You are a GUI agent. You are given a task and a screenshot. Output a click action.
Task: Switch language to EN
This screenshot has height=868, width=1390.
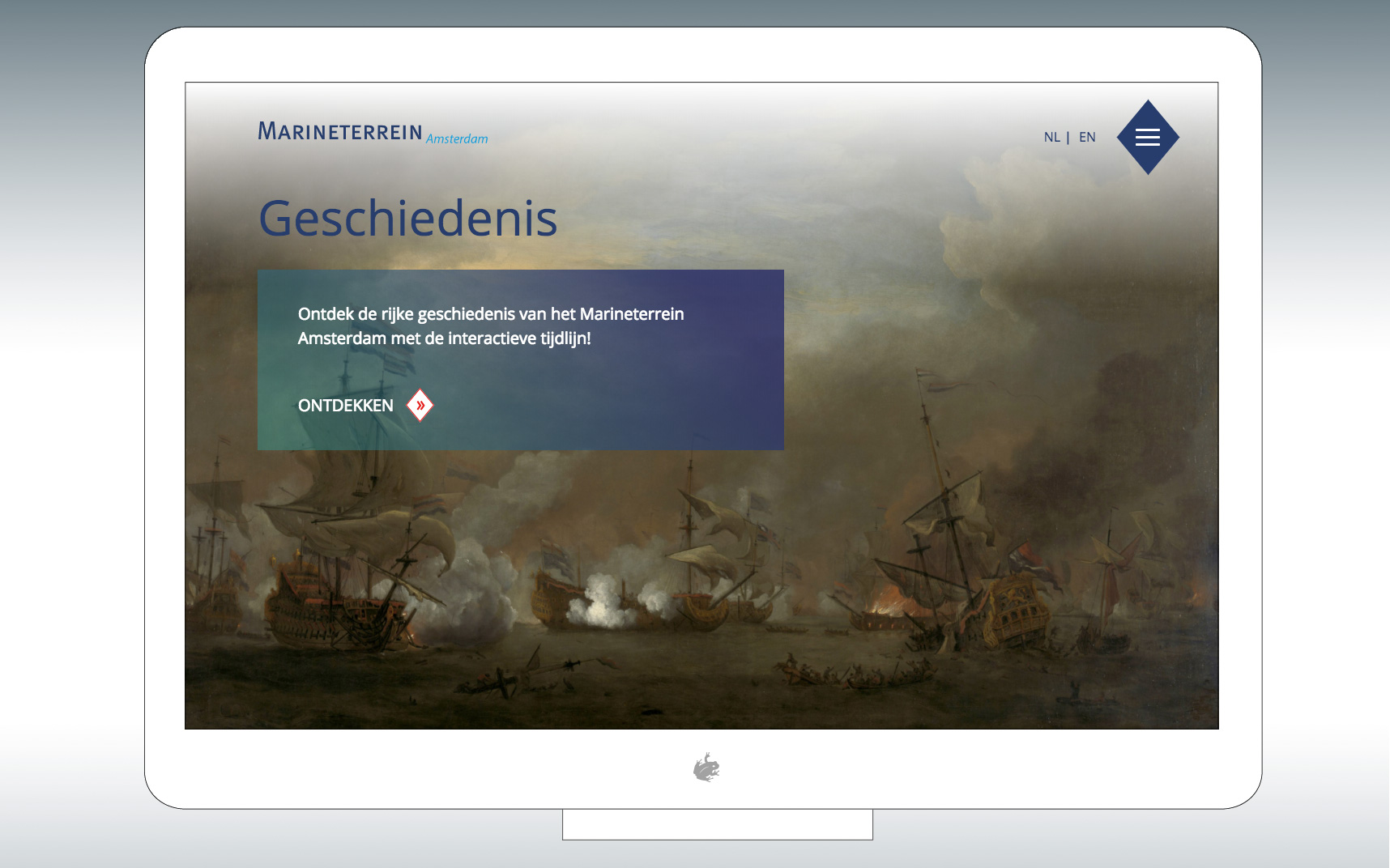(1087, 137)
